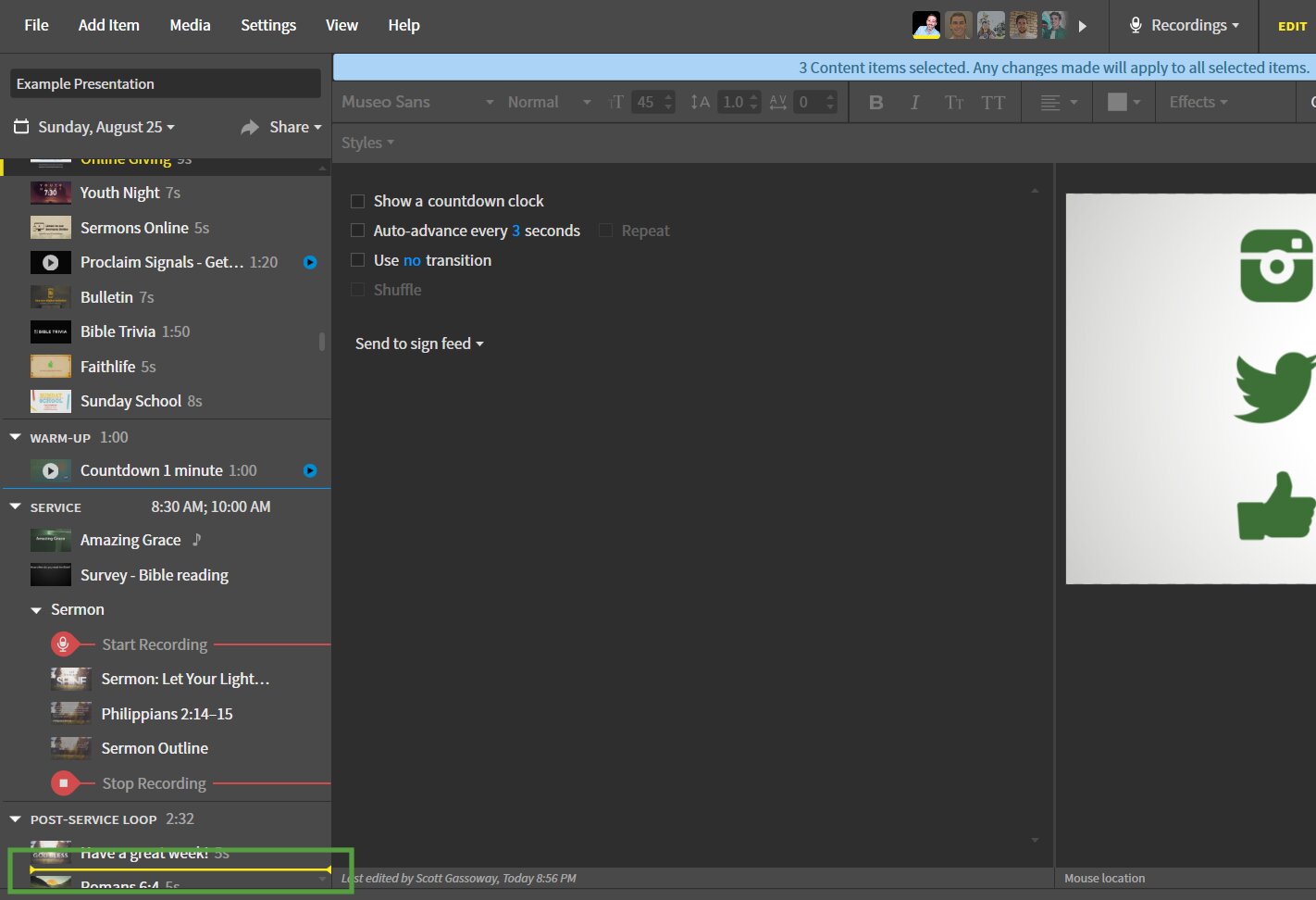Apply small caps formatting
Image resolution: width=1316 pixels, height=900 pixels.
[954, 102]
